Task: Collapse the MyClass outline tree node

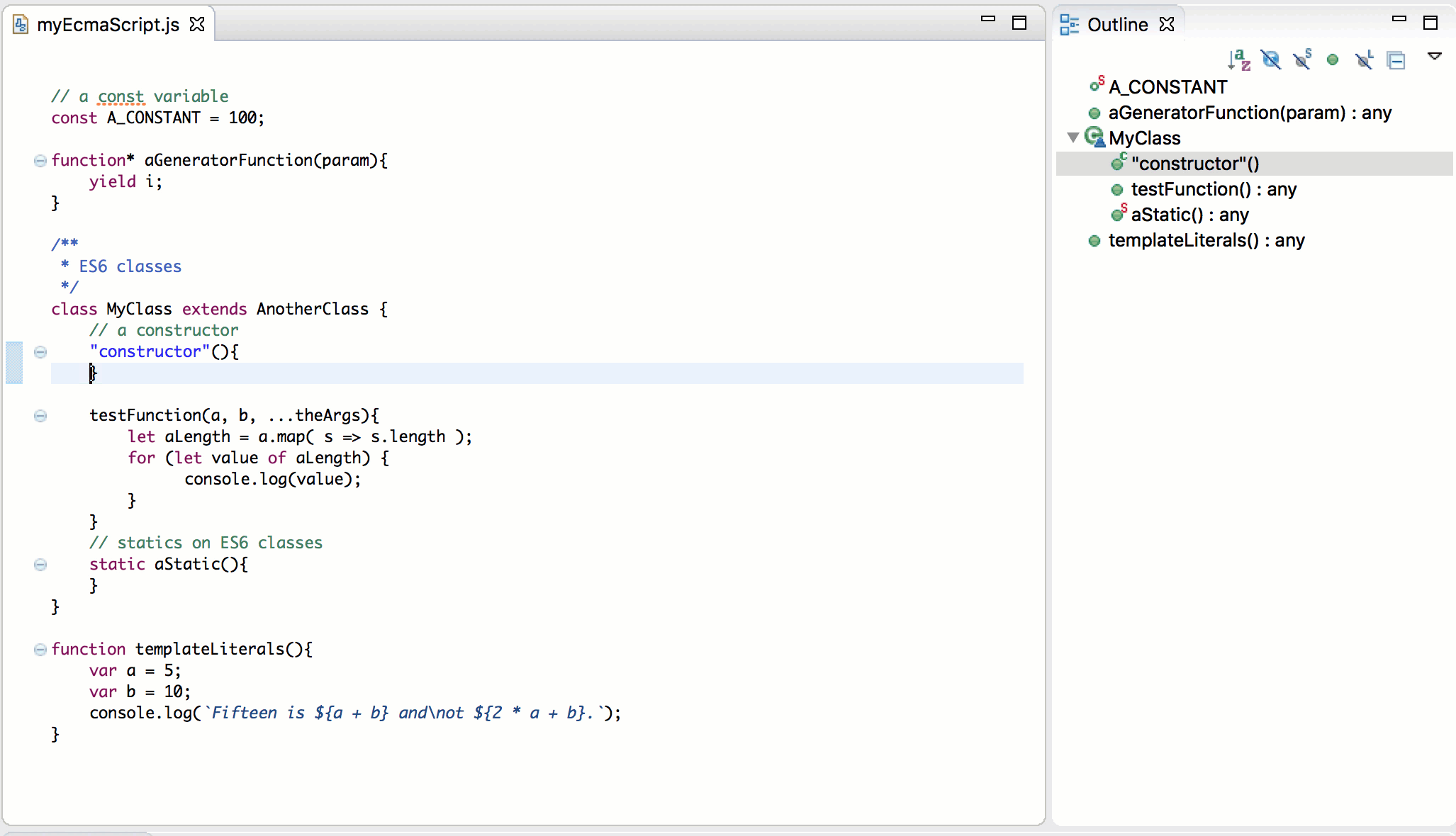Action: (1073, 137)
